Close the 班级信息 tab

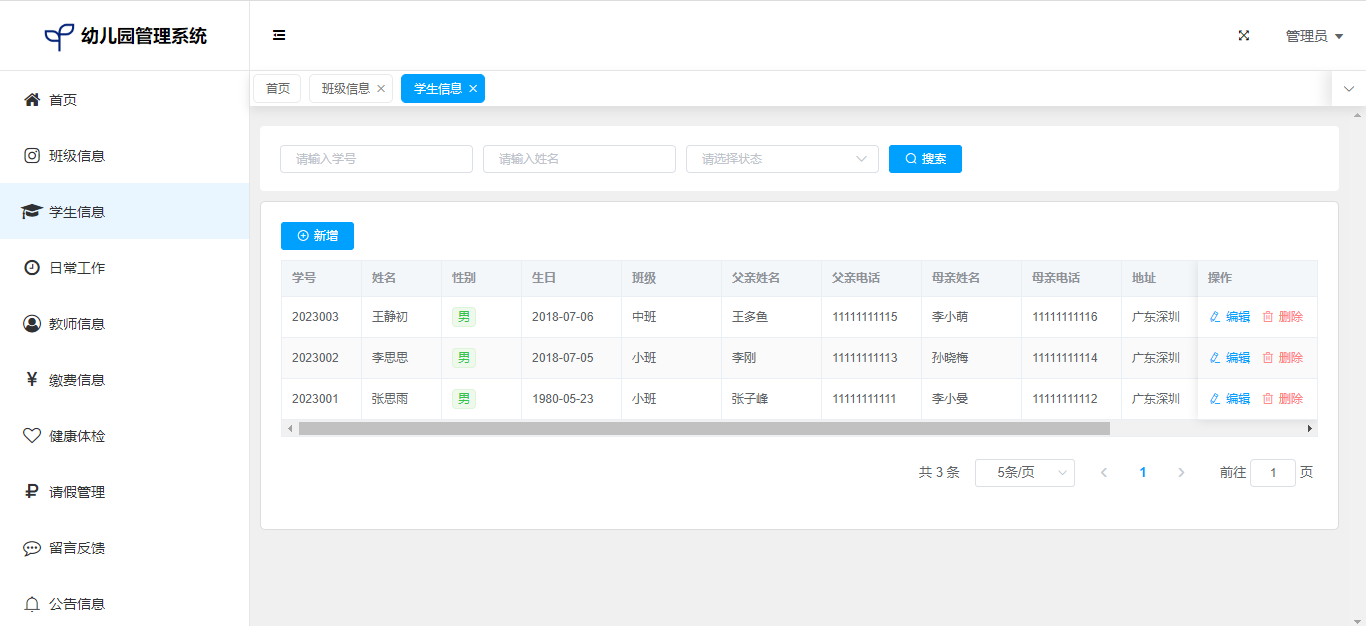pos(381,89)
